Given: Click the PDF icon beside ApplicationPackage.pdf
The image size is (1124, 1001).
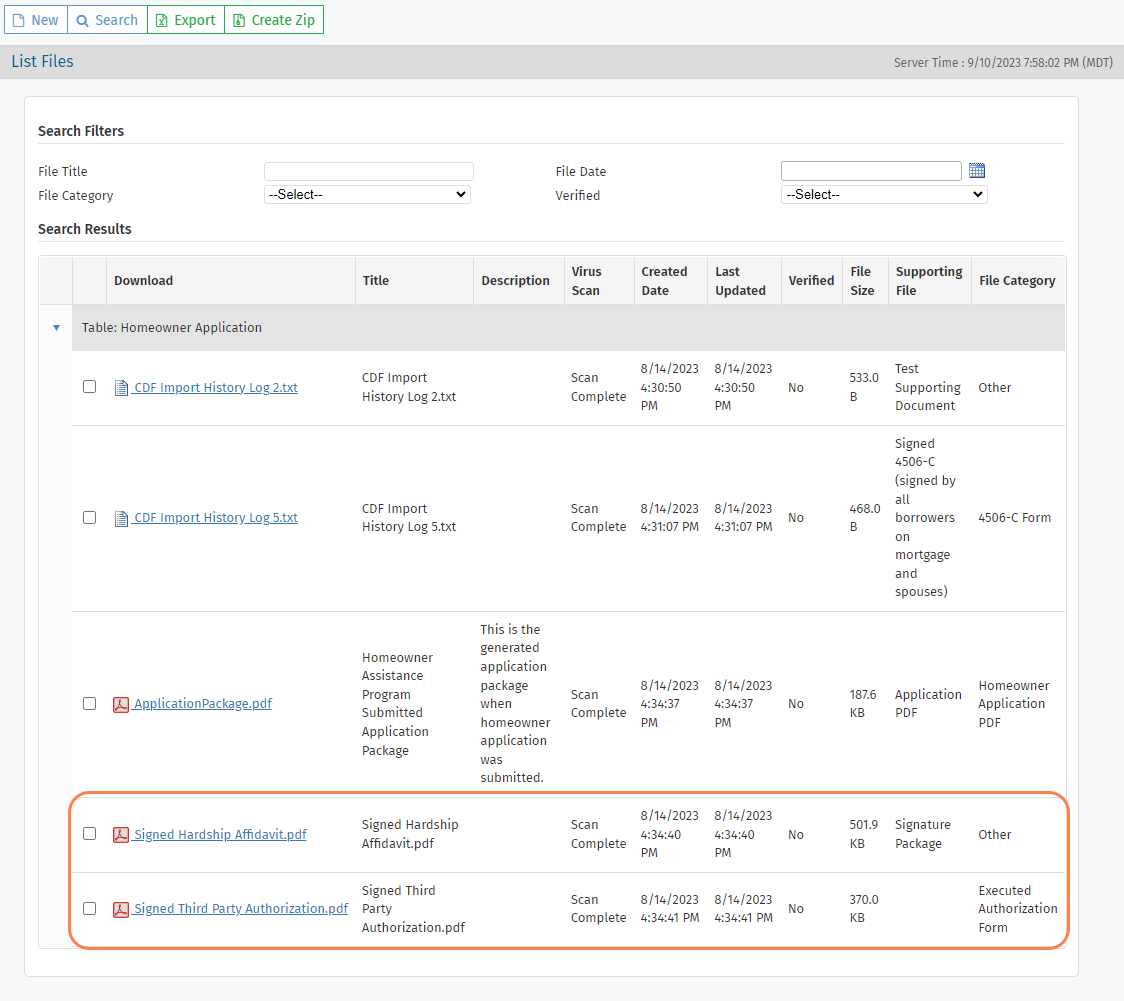Looking at the screenshot, I should (121, 704).
